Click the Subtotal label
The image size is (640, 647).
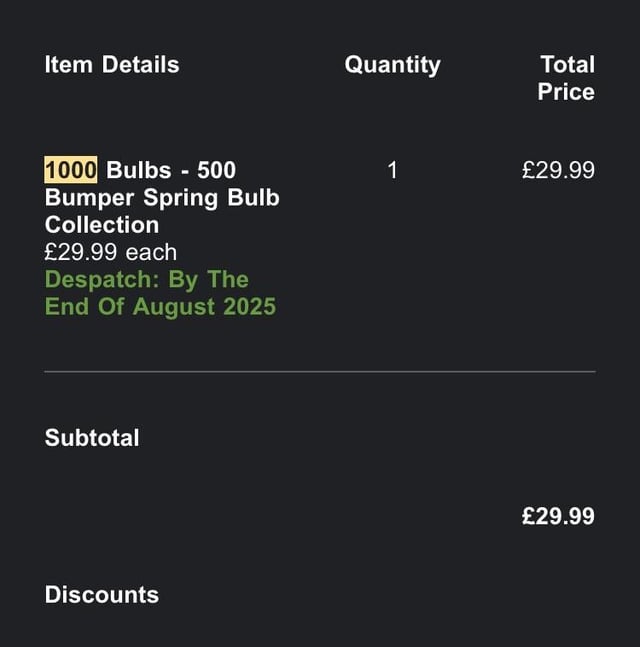(92, 438)
